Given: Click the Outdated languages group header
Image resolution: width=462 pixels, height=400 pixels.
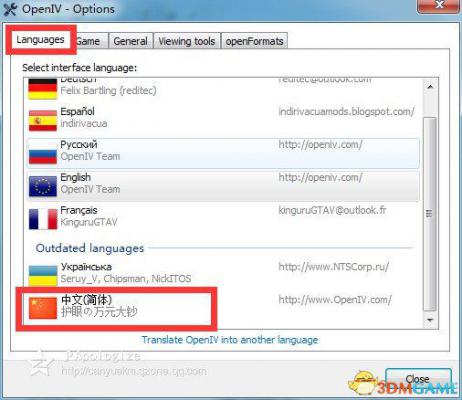Looking at the screenshot, I should pyautogui.click(x=90, y=248).
